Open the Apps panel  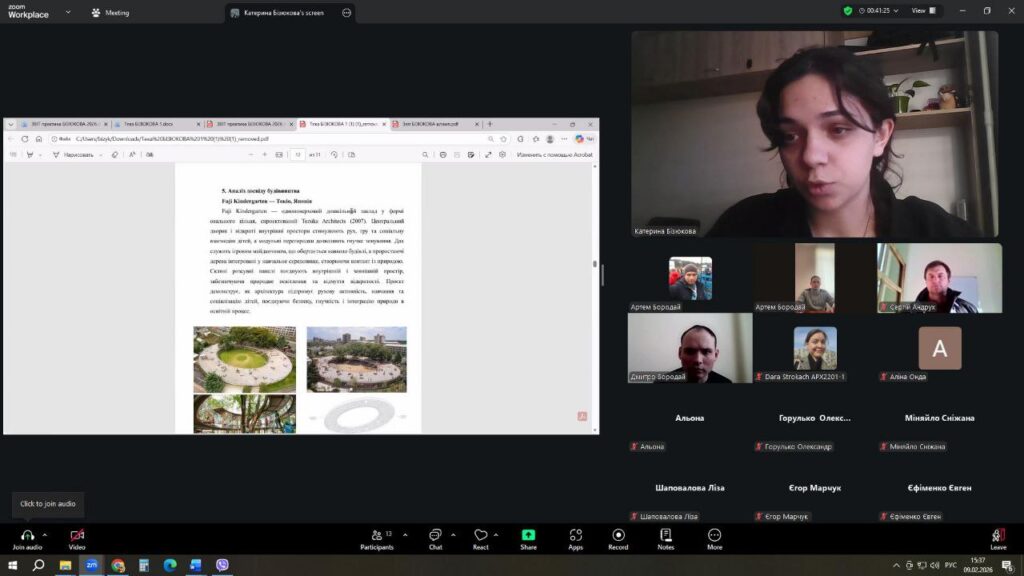[575, 535]
